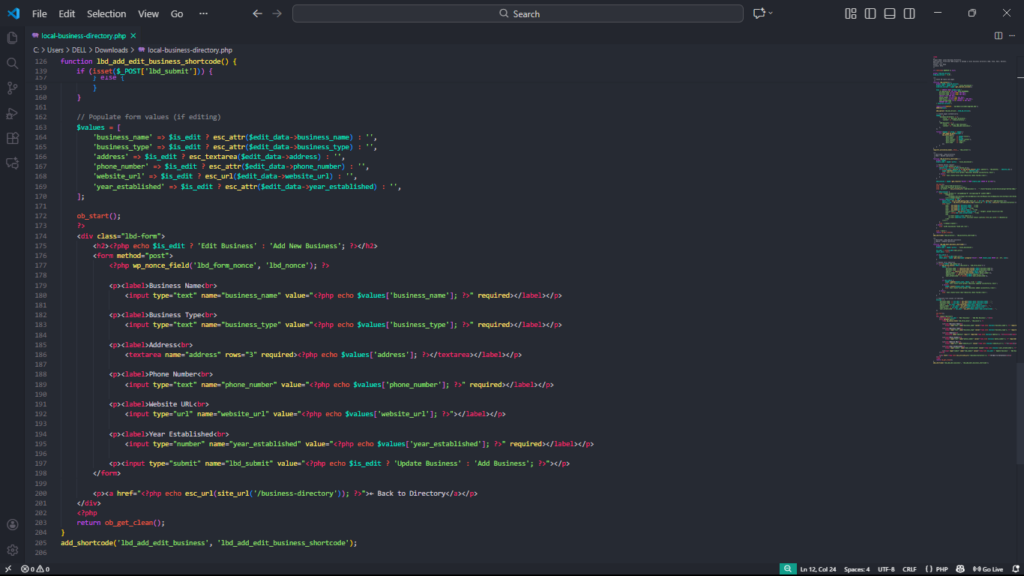
Task: Open the Manage gear icon
Action: 13,550
